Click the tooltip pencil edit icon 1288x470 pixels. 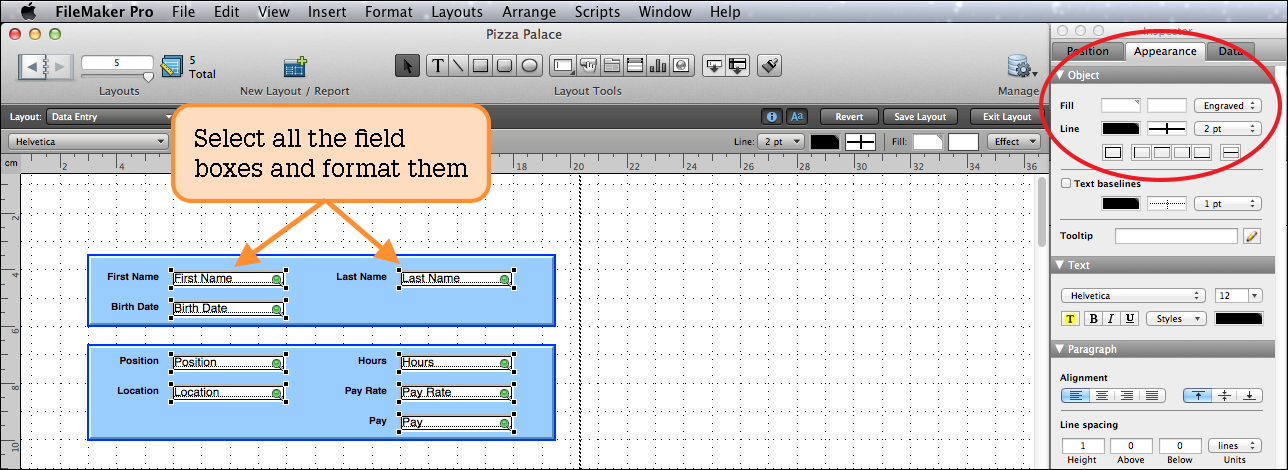tap(1251, 236)
